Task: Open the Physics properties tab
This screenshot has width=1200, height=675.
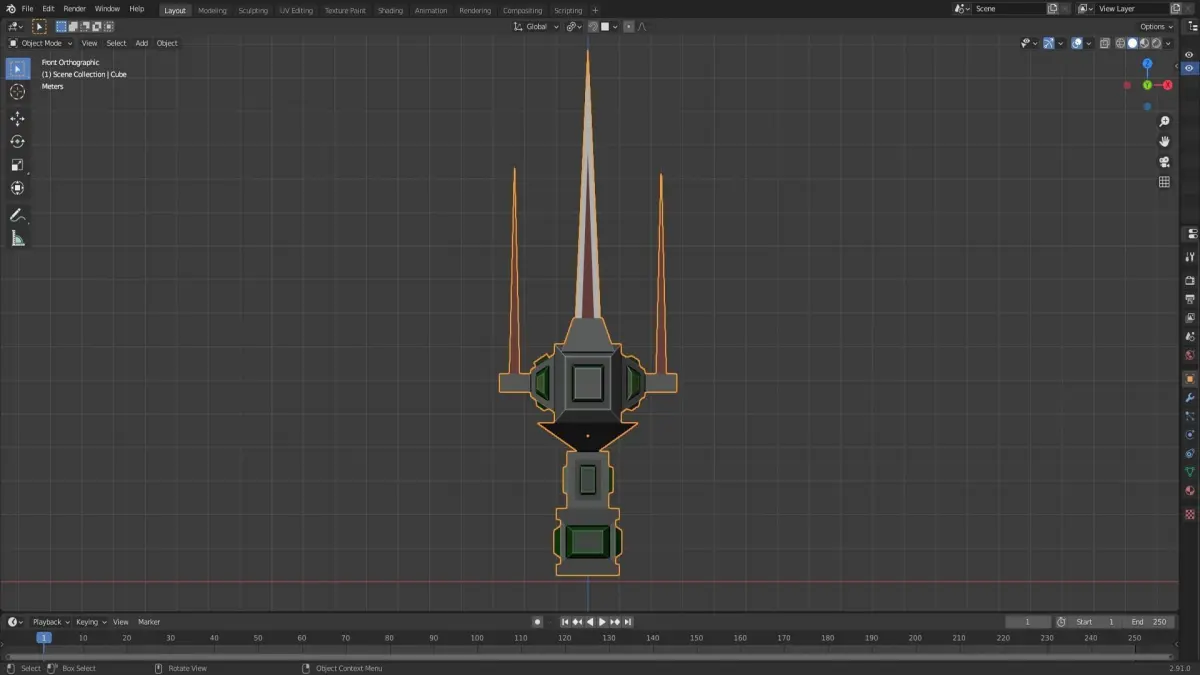Action: pyautogui.click(x=1190, y=435)
